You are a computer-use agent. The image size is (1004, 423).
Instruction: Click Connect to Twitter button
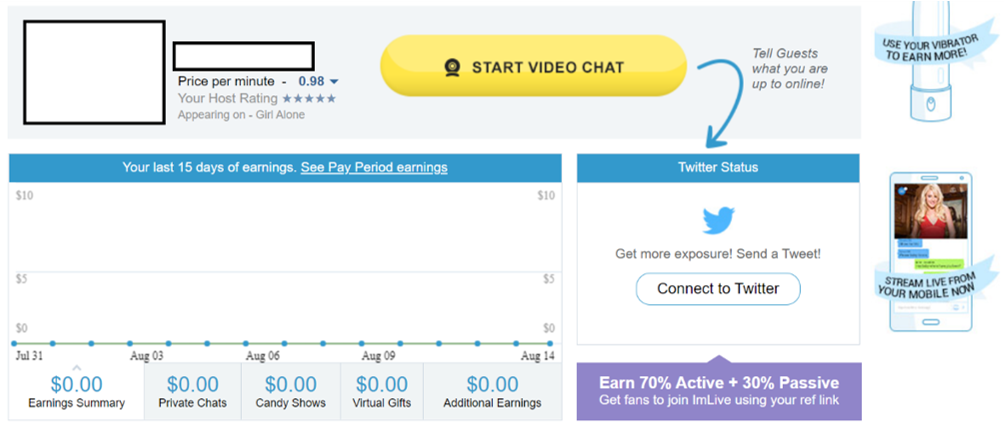[718, 289]
